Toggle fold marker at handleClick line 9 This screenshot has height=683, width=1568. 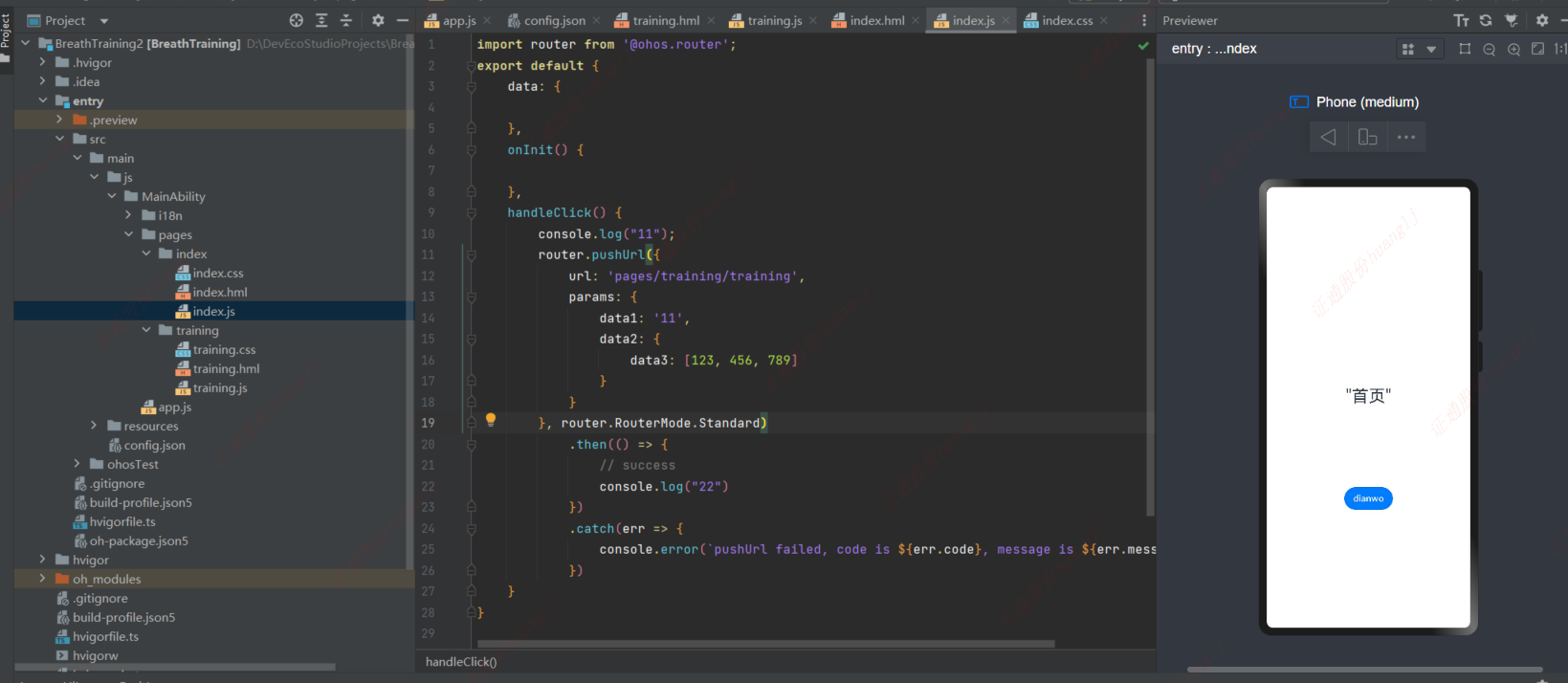[472, 212]
